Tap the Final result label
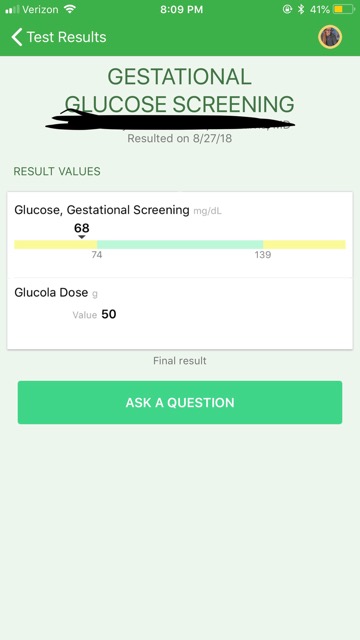The width and height of the screenshot is (360, 640). click(x=180, y=361)
